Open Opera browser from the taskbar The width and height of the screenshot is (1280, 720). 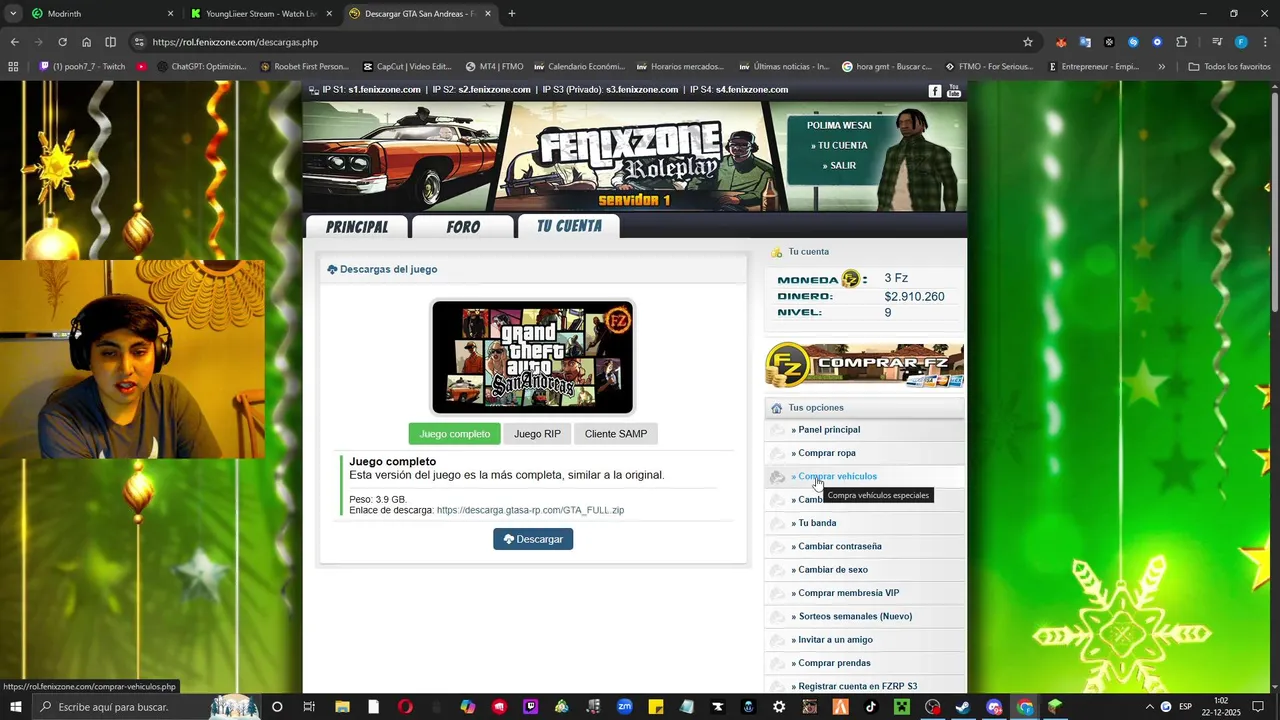point(405,707)
